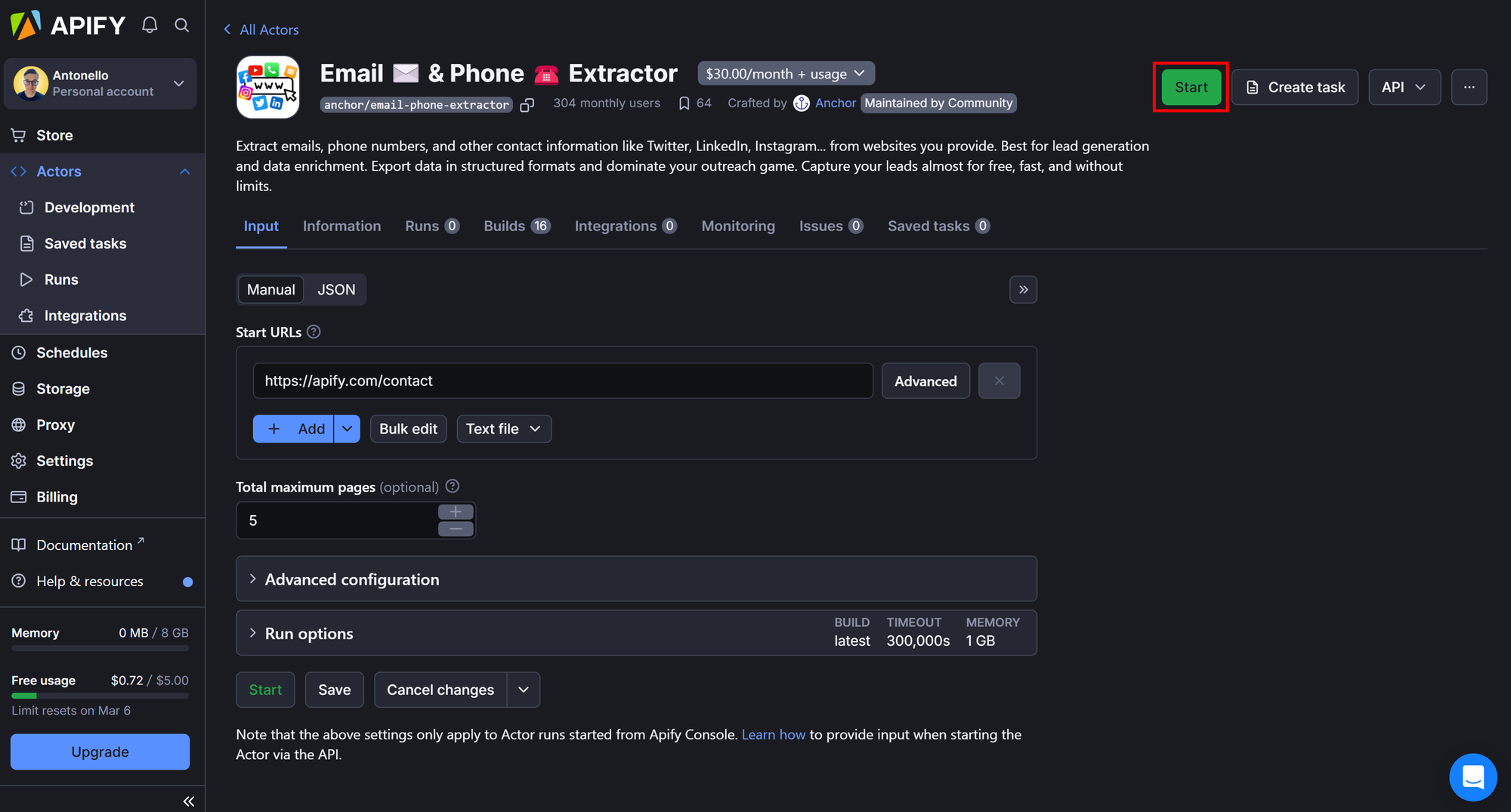Viewport: 1511px width, 812px height.
Task: Switch to the Information tab
Action: coord(341,226)
